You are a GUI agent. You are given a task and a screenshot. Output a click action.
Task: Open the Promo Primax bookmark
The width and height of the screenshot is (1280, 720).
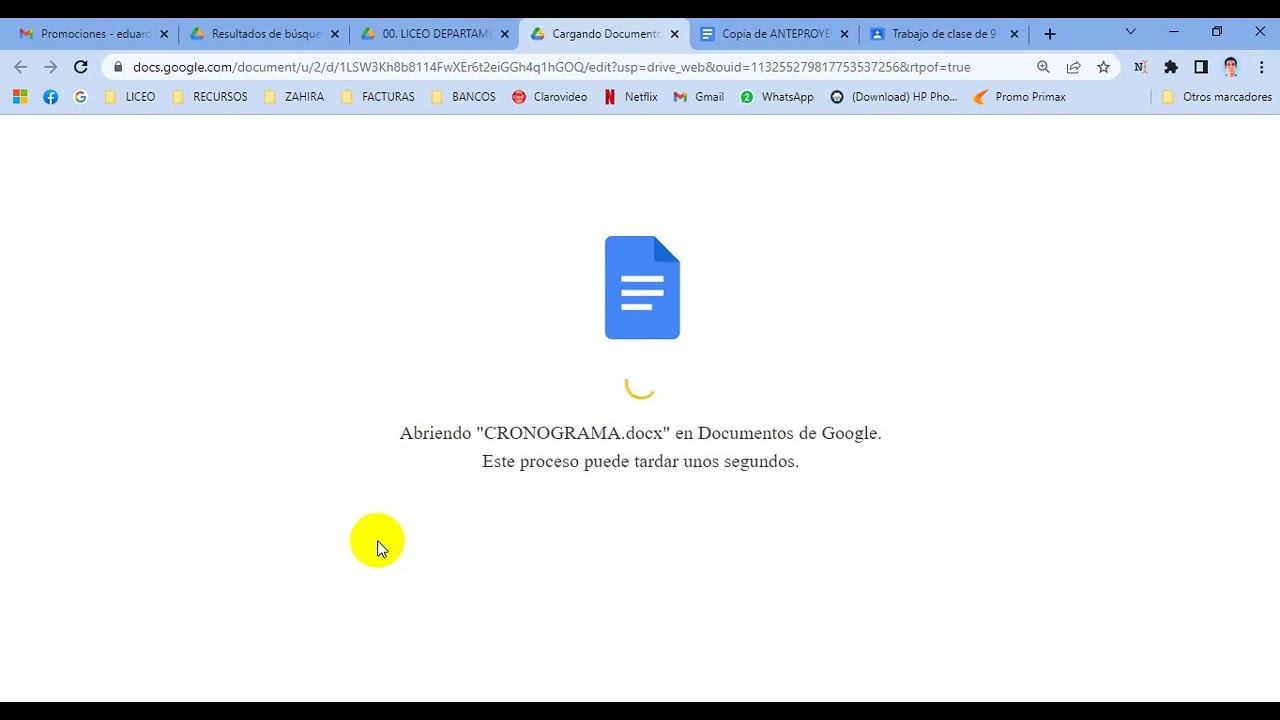(1019, 97)
